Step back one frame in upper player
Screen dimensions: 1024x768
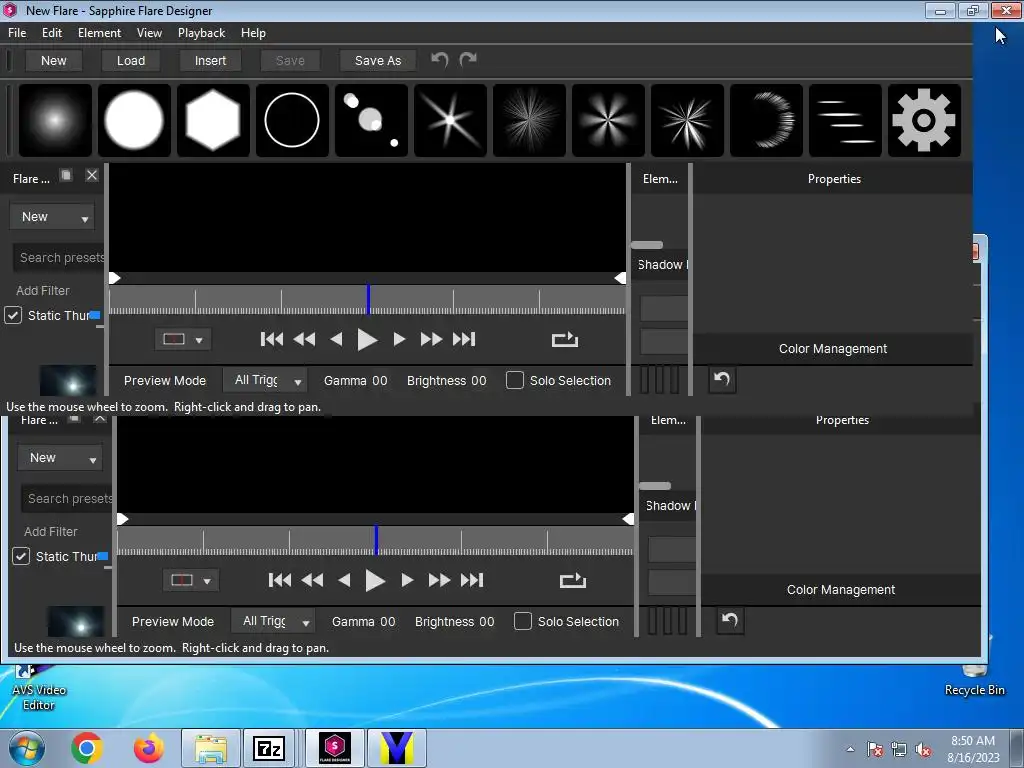click(x=336, y=339)
